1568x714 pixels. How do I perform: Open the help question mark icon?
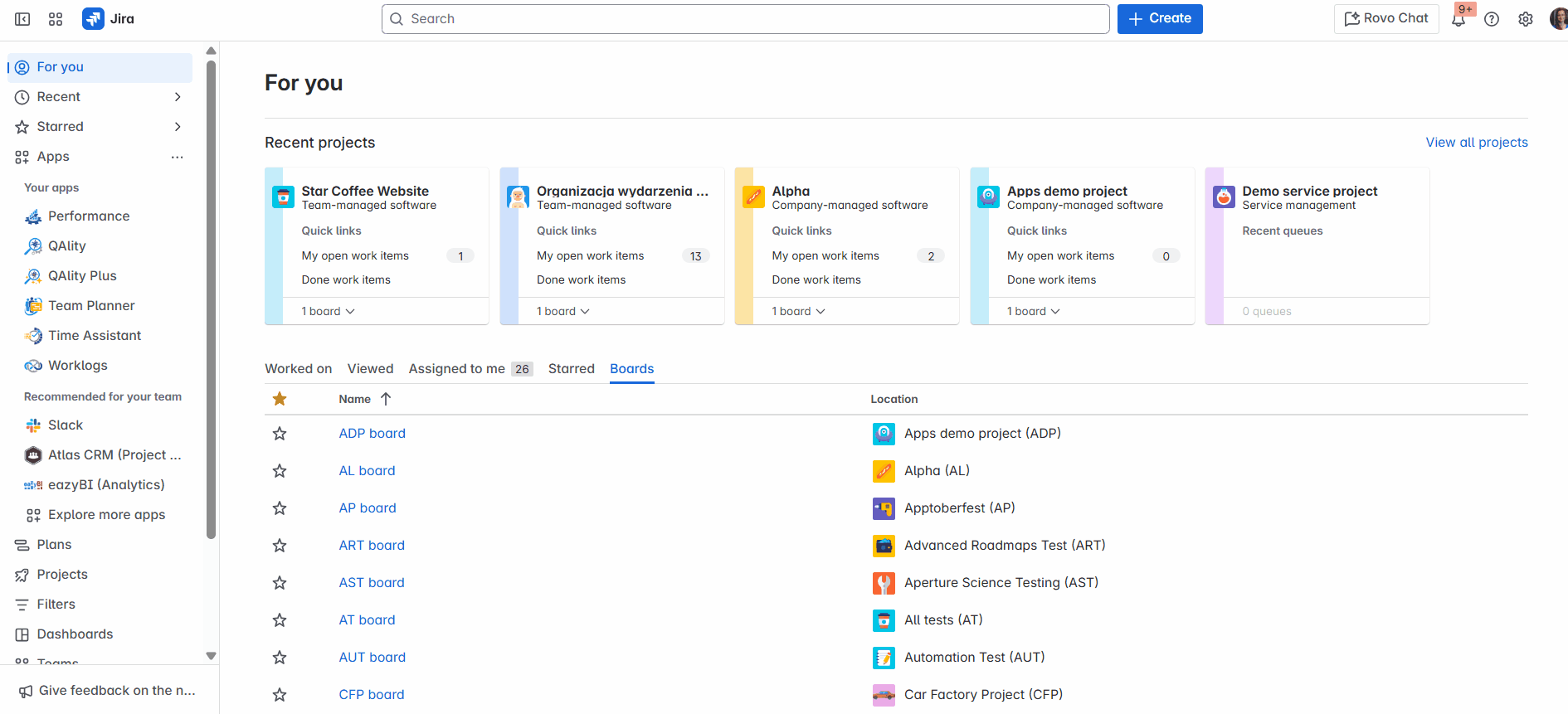click(x=1492, y=19)
